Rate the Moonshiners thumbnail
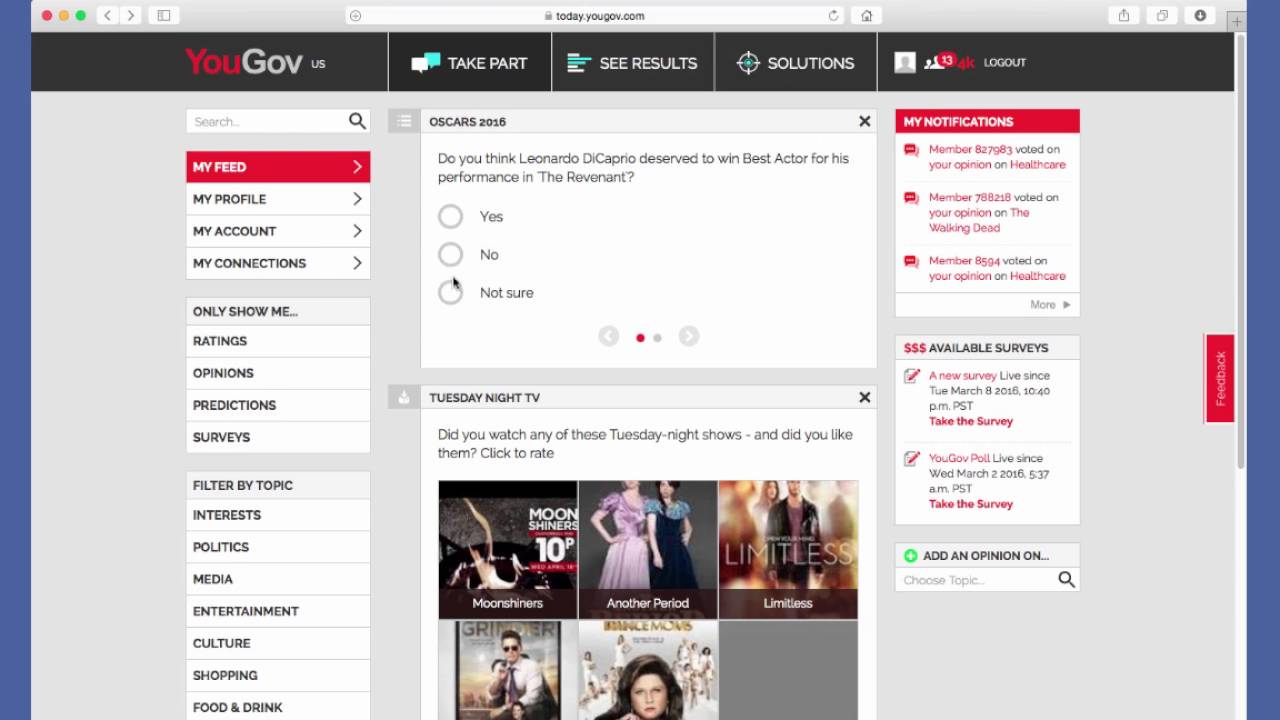This screenshot has width=1280, height=720. coord(508,549)
